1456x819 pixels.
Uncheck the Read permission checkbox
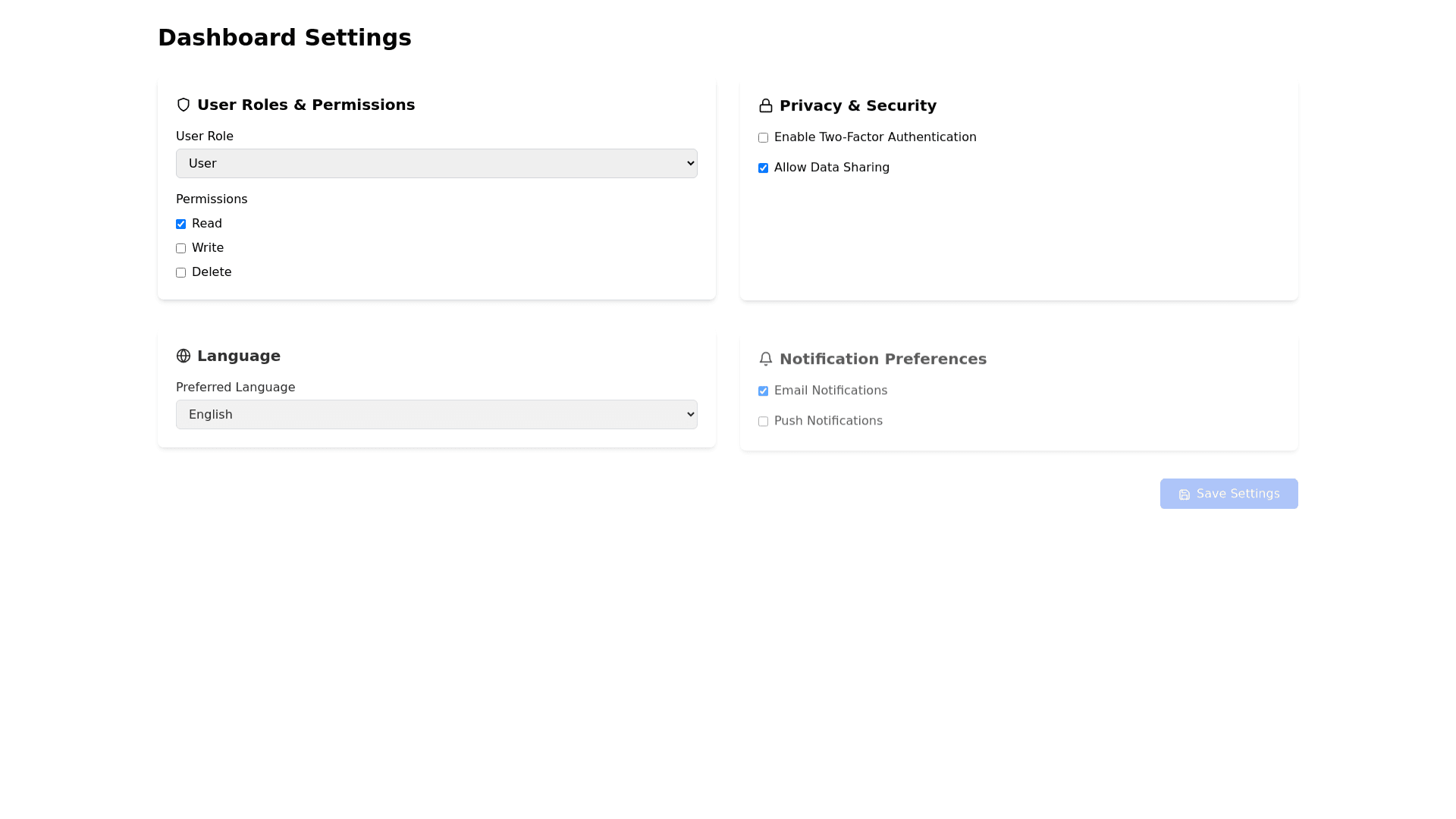(180, 224)
